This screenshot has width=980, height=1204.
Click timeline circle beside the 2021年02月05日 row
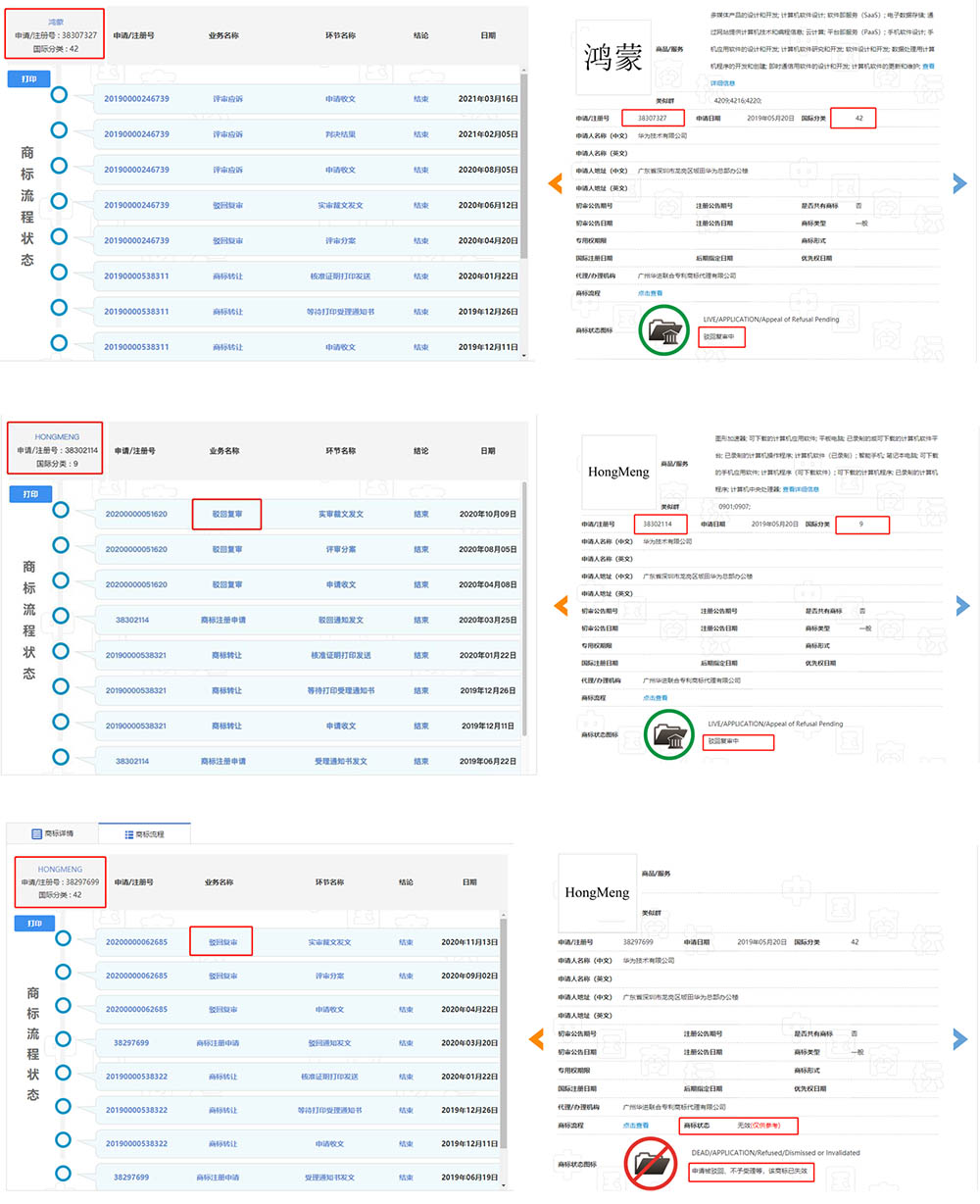click(59, 130)
